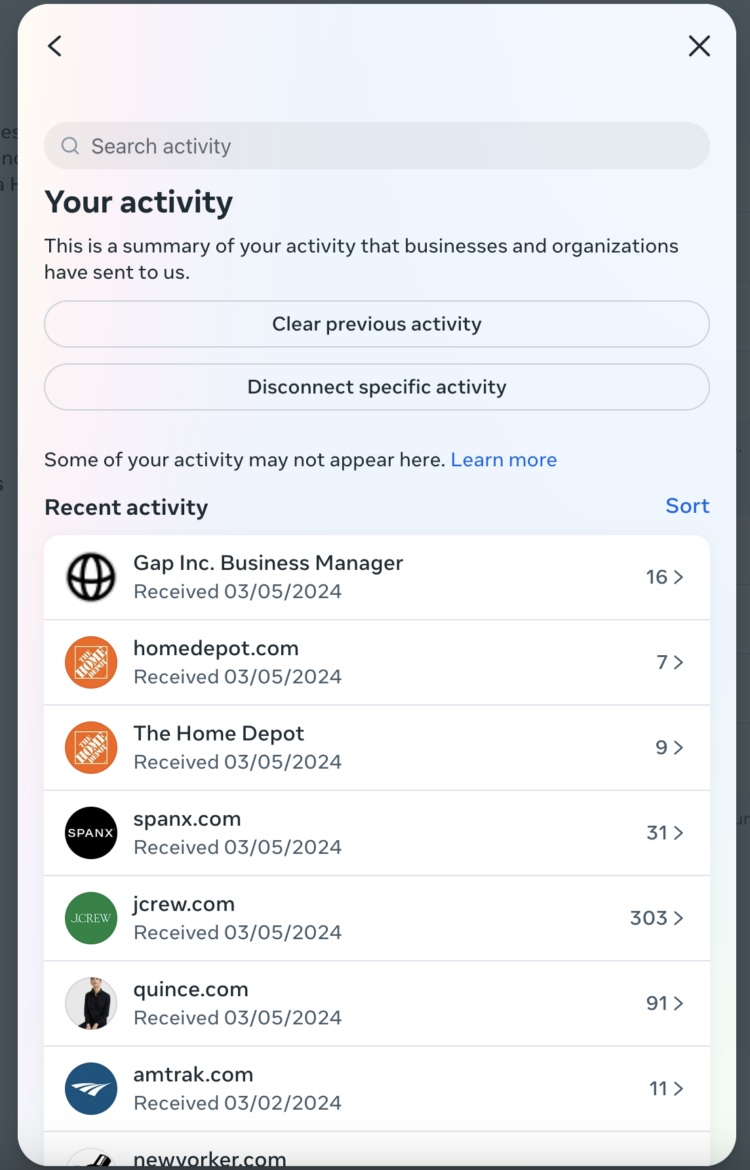Screen dimensions: 750x1170
Task: Click the search magnifier icon
Action: click(x=70, y=146)
